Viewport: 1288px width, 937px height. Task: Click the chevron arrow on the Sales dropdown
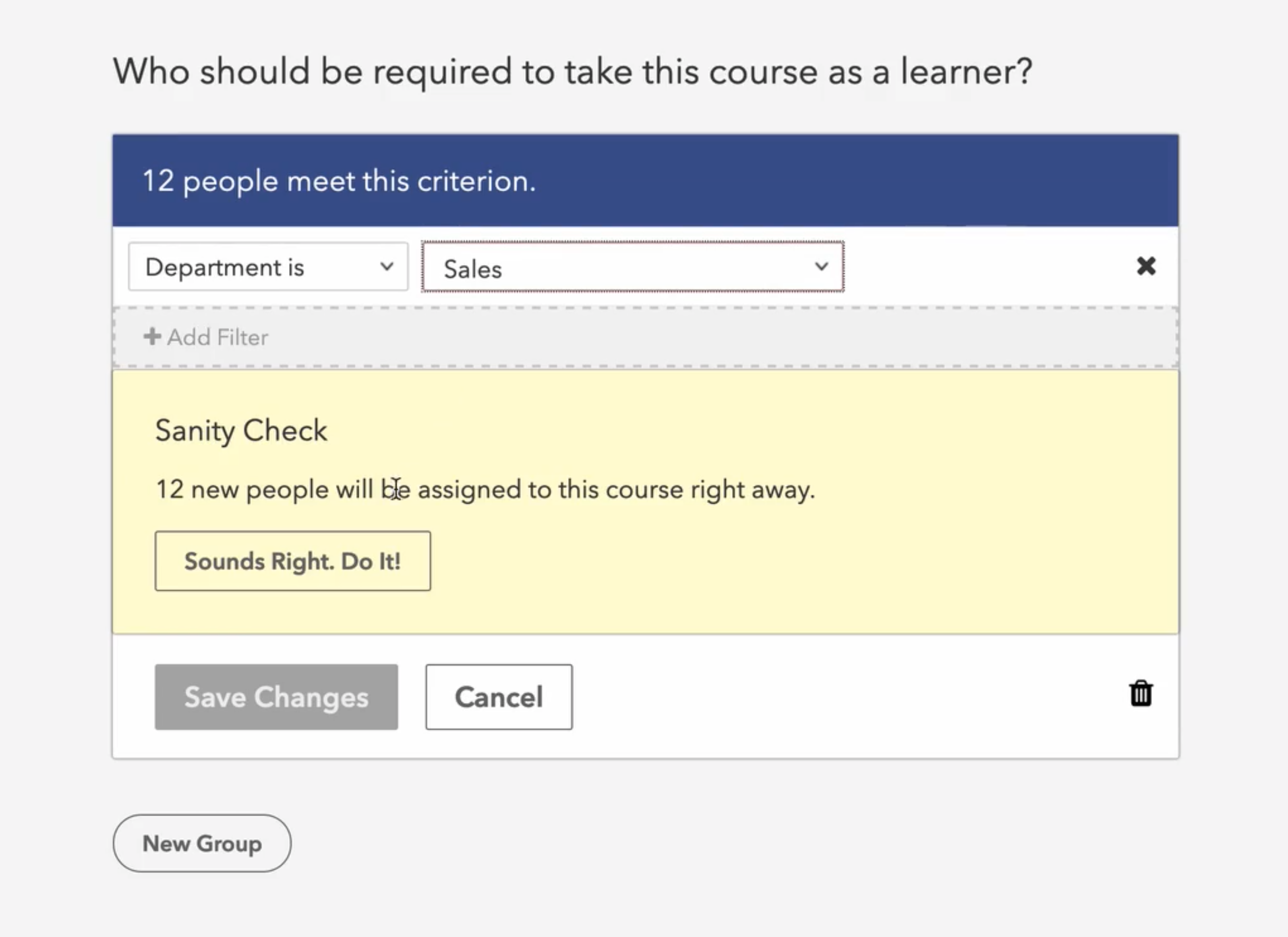821,266
